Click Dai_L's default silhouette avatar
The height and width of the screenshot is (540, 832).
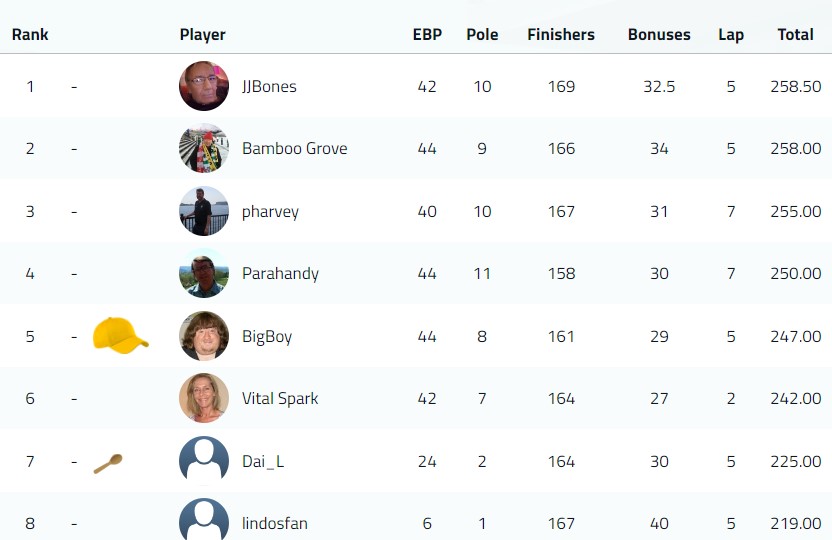204,460
